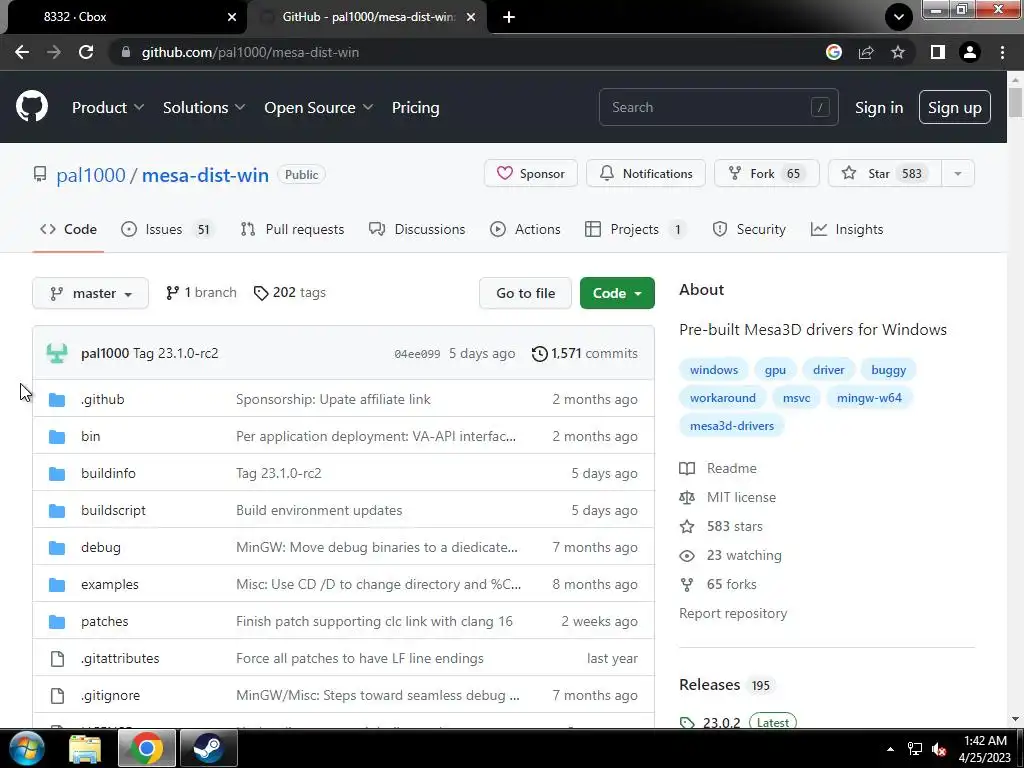Click the GitHub octocat logo
Screen dimensions: 1024x768
tap(32, 107)
